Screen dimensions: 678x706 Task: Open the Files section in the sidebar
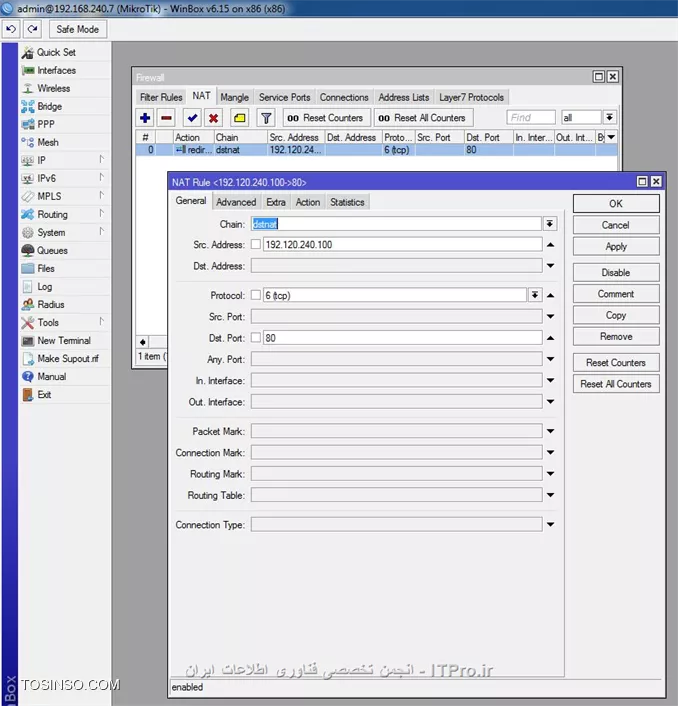coord(46,268)
